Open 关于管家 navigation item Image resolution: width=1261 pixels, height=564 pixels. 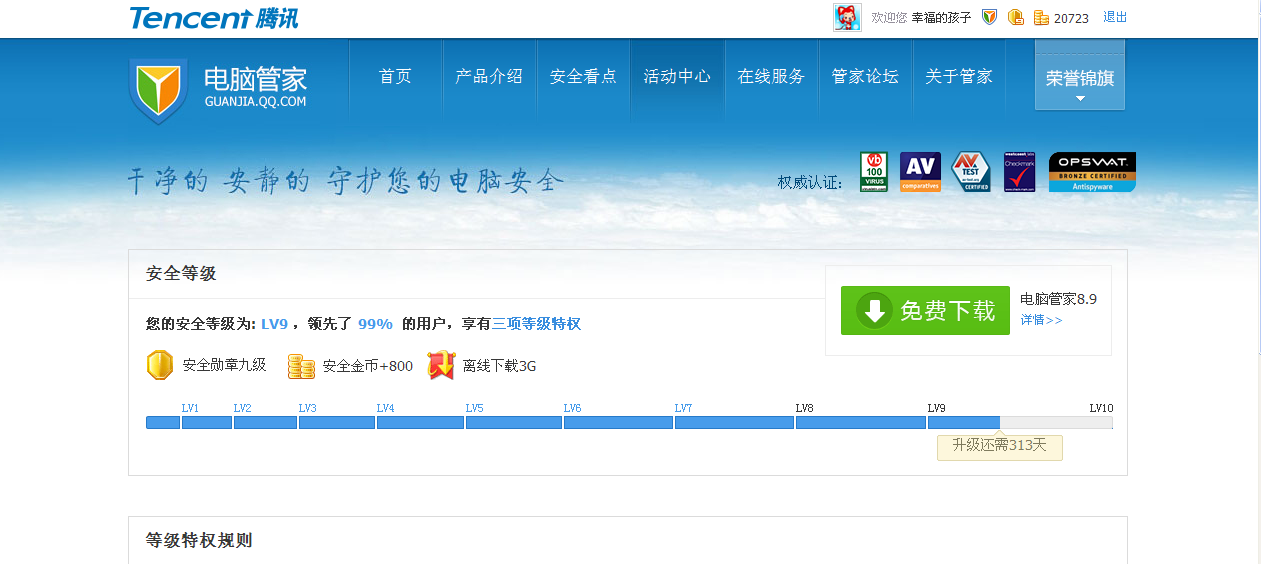tap(959, 76)
